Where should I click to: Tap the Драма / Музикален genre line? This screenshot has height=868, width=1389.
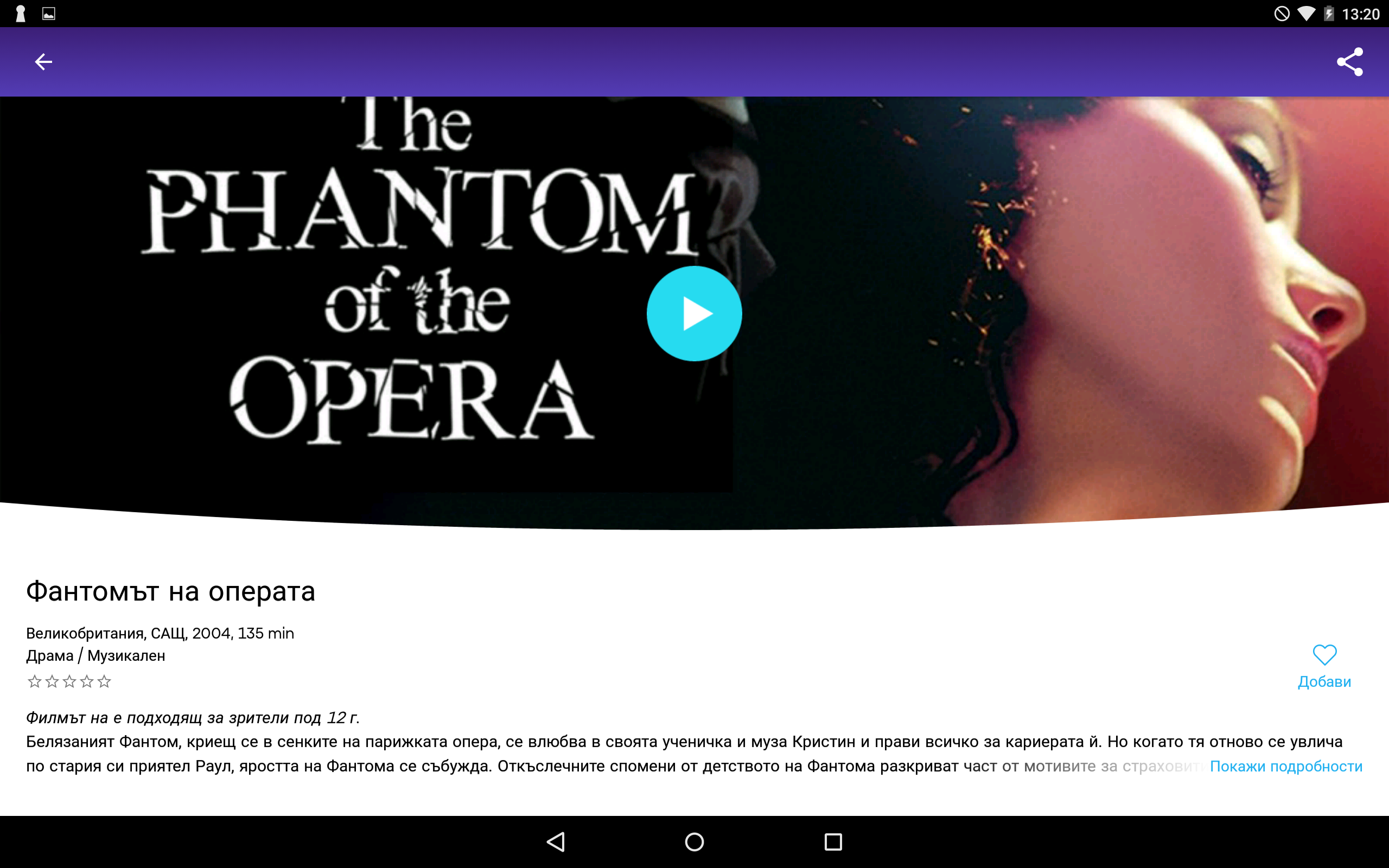click(x=95, y=655)
